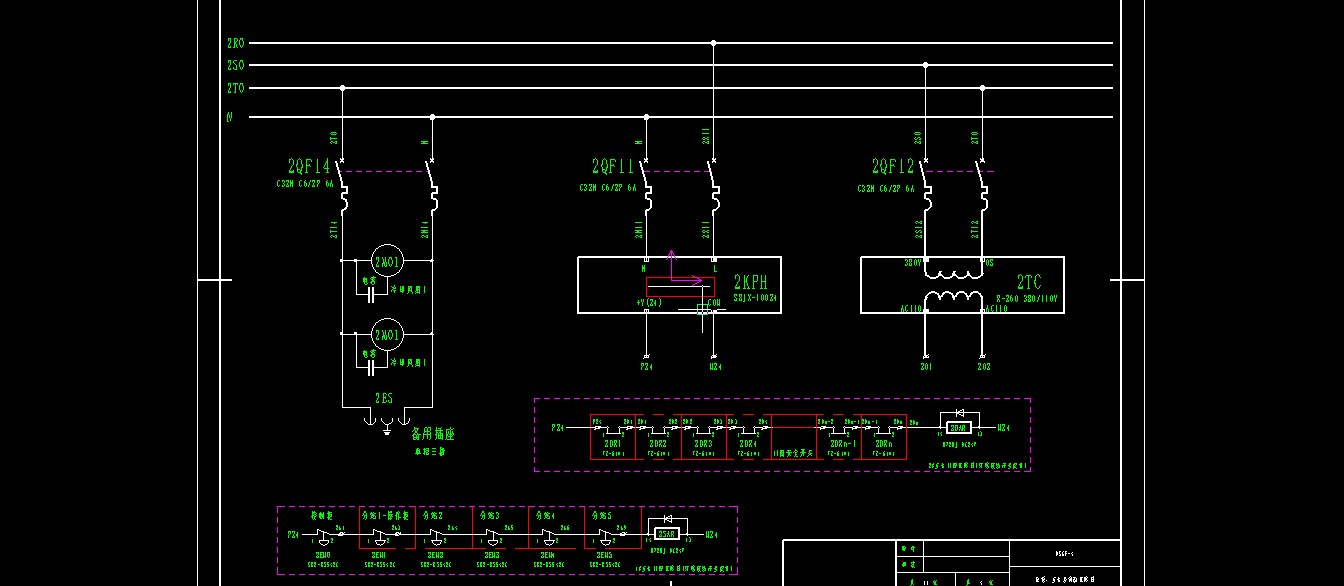
Task: Pick the diode symbol above 2SAR
Action: pos(667,521)
